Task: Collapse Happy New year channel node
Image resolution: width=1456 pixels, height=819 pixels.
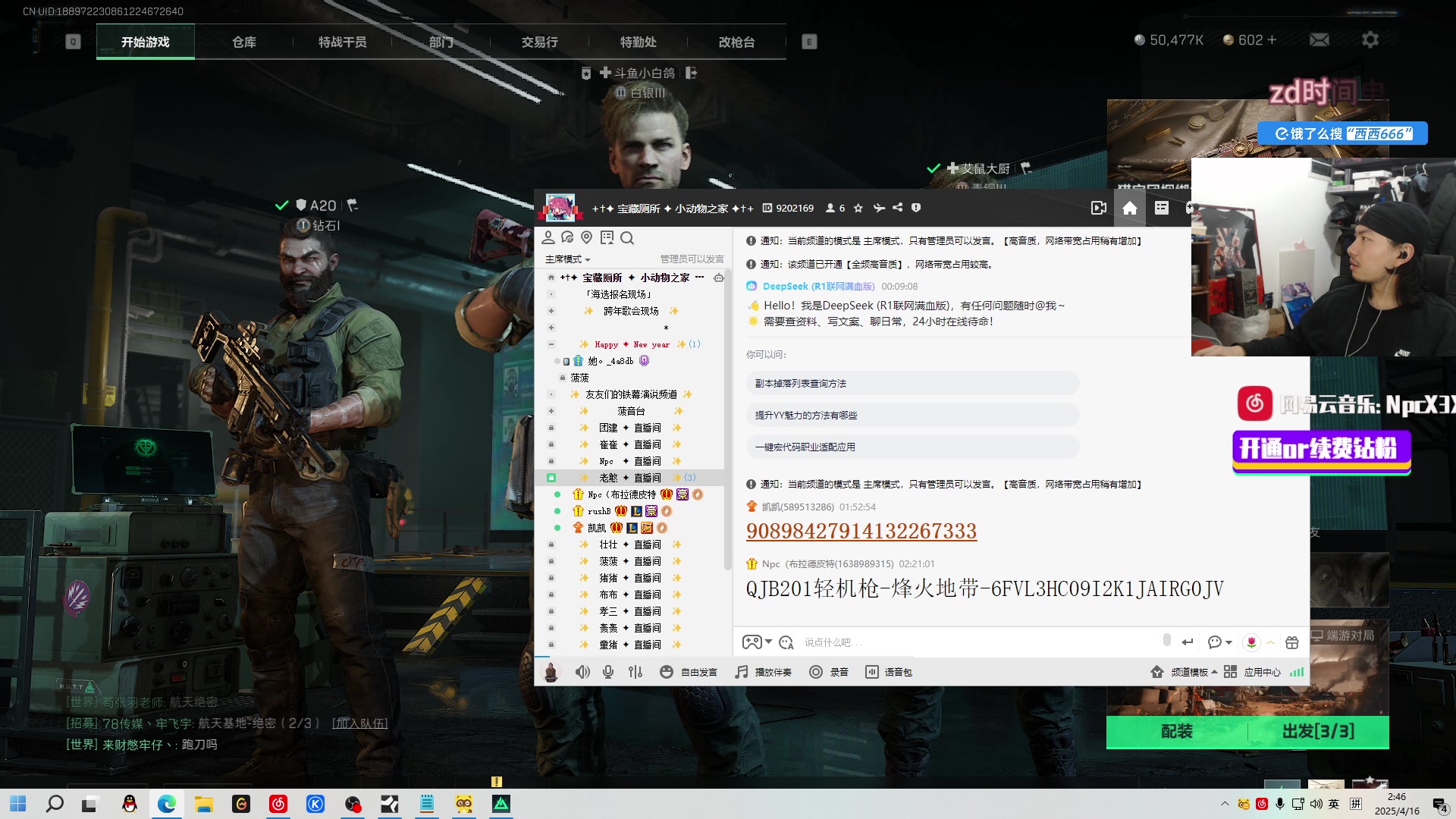Action: [551, 344]
